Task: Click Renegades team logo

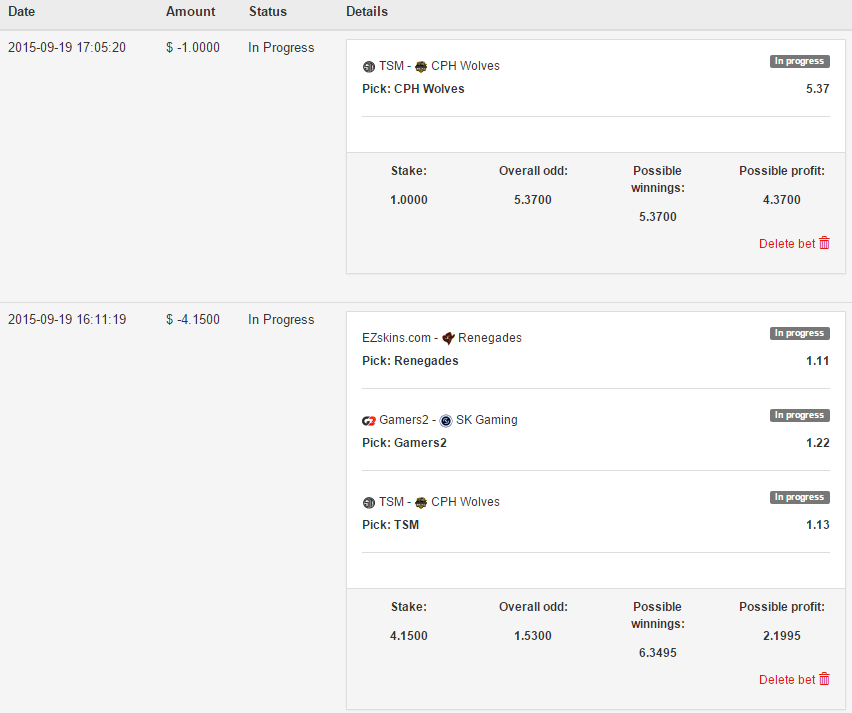Action: click(448, 339)
